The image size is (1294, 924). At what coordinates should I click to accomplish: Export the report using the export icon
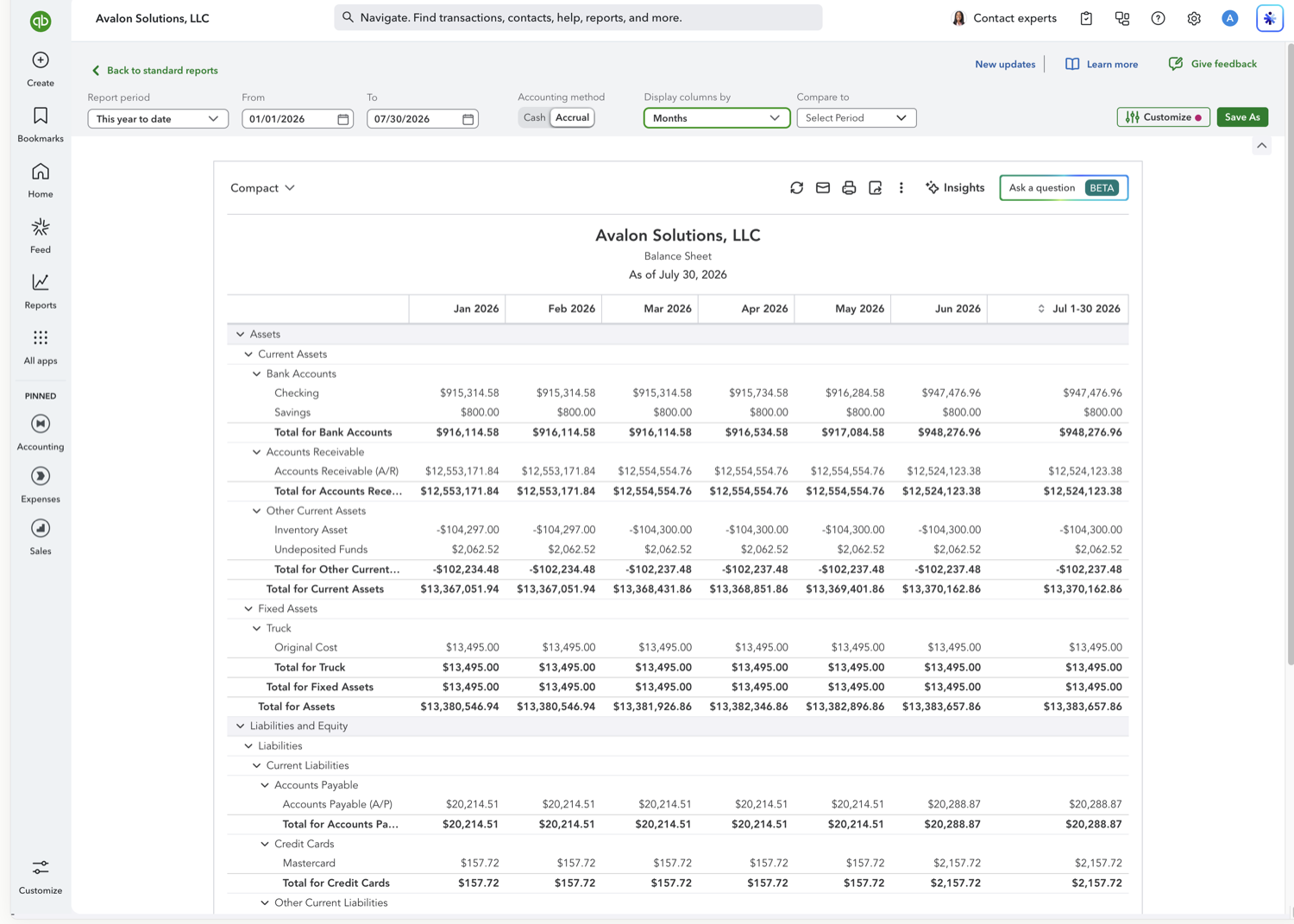tap(875, 188)
